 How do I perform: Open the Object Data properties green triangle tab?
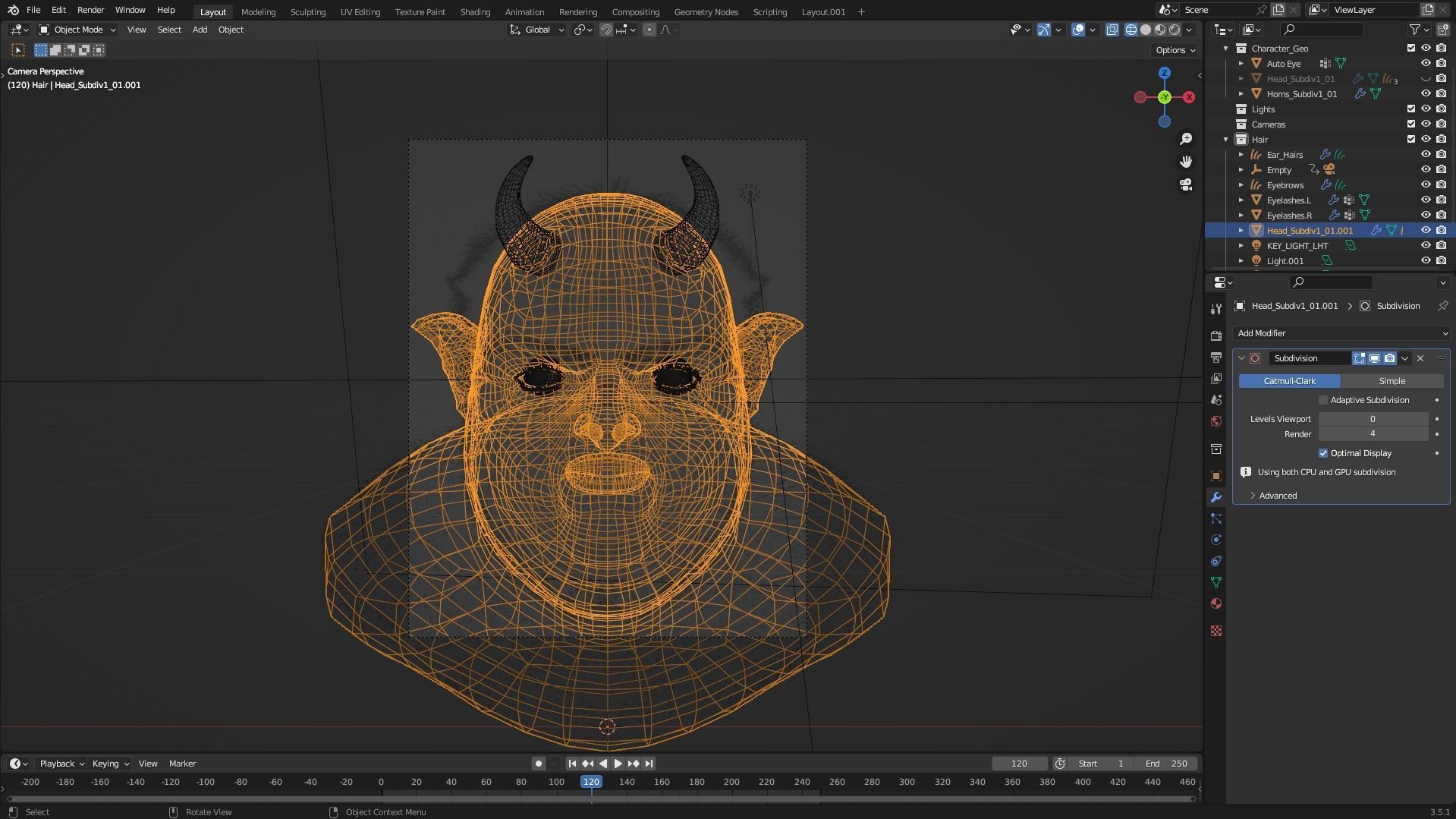tap(1216, 582)
